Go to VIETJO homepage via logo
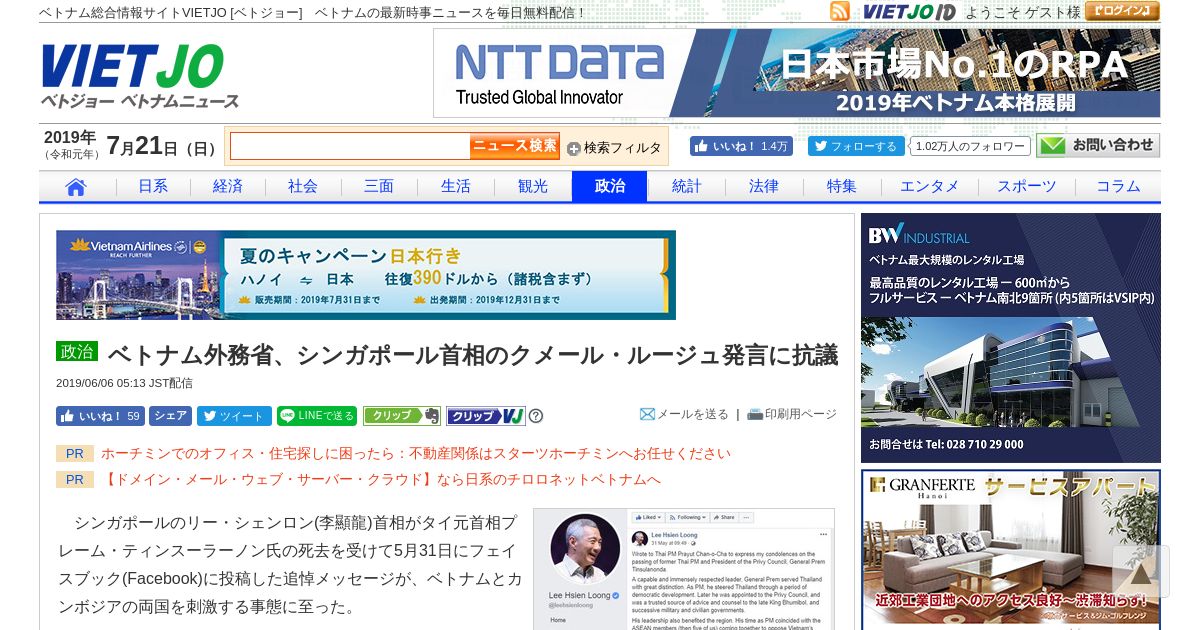Viewport: 1200px width, 630px height. coord(139,76)
